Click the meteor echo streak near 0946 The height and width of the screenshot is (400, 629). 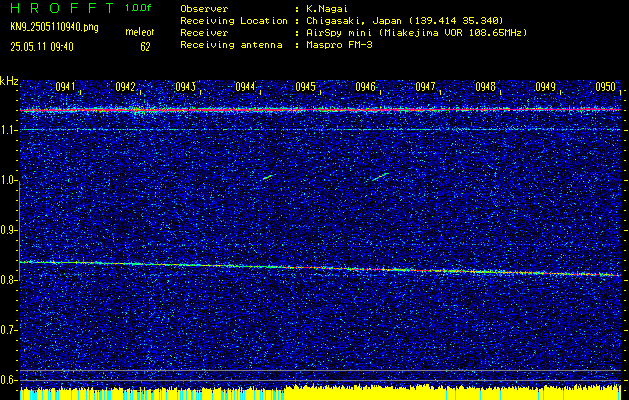point(380,177)
